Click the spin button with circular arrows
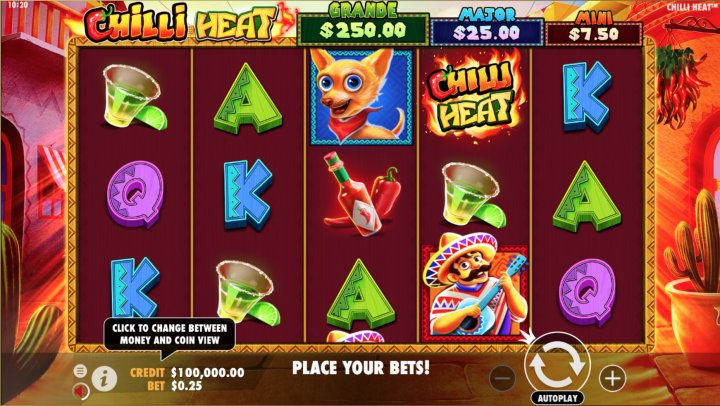The image size is (720, 406). [557, 362]
